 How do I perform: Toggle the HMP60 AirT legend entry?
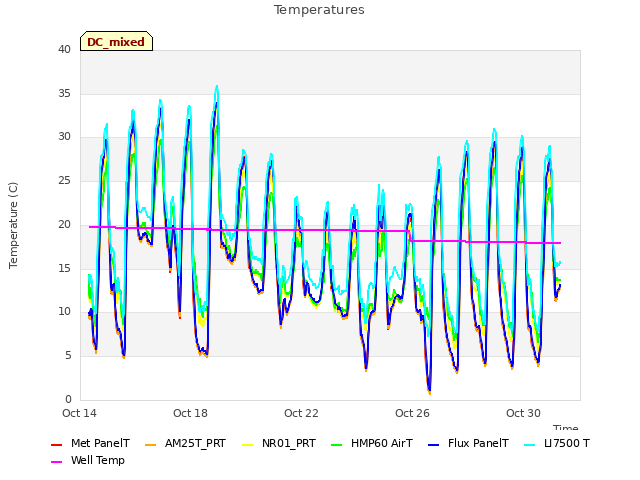click(x=372, y=443)
